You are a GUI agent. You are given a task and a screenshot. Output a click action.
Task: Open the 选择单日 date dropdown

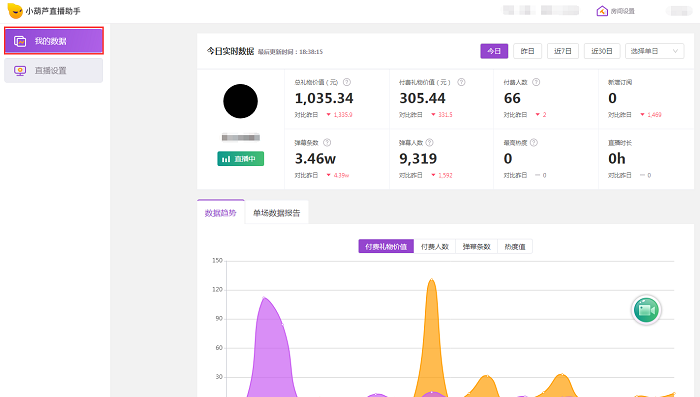[x=654, y=51]
